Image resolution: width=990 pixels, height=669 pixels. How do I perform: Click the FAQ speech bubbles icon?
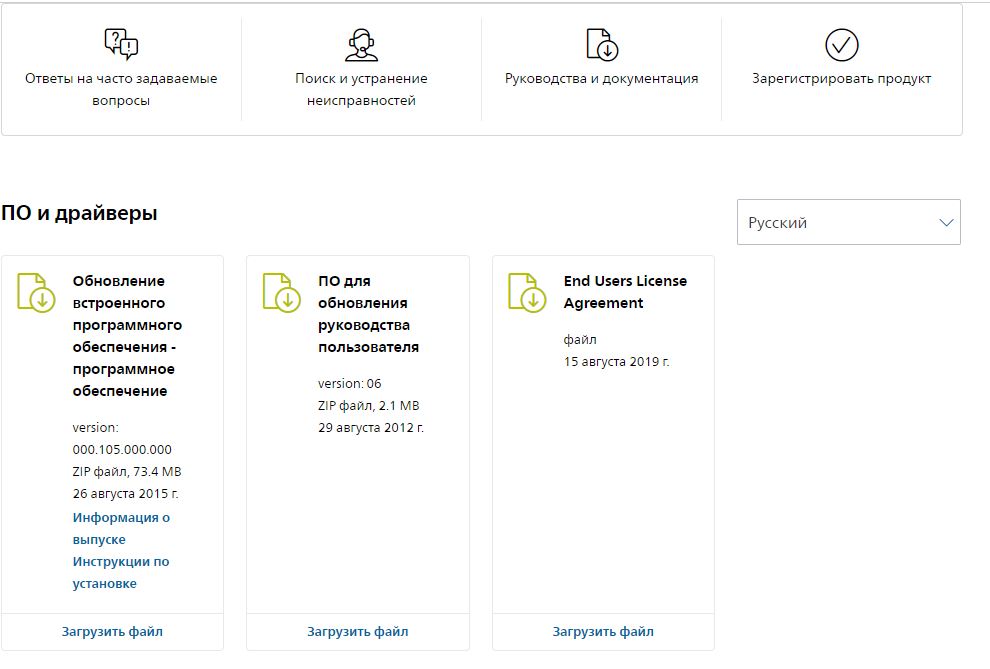pos(121,44)
